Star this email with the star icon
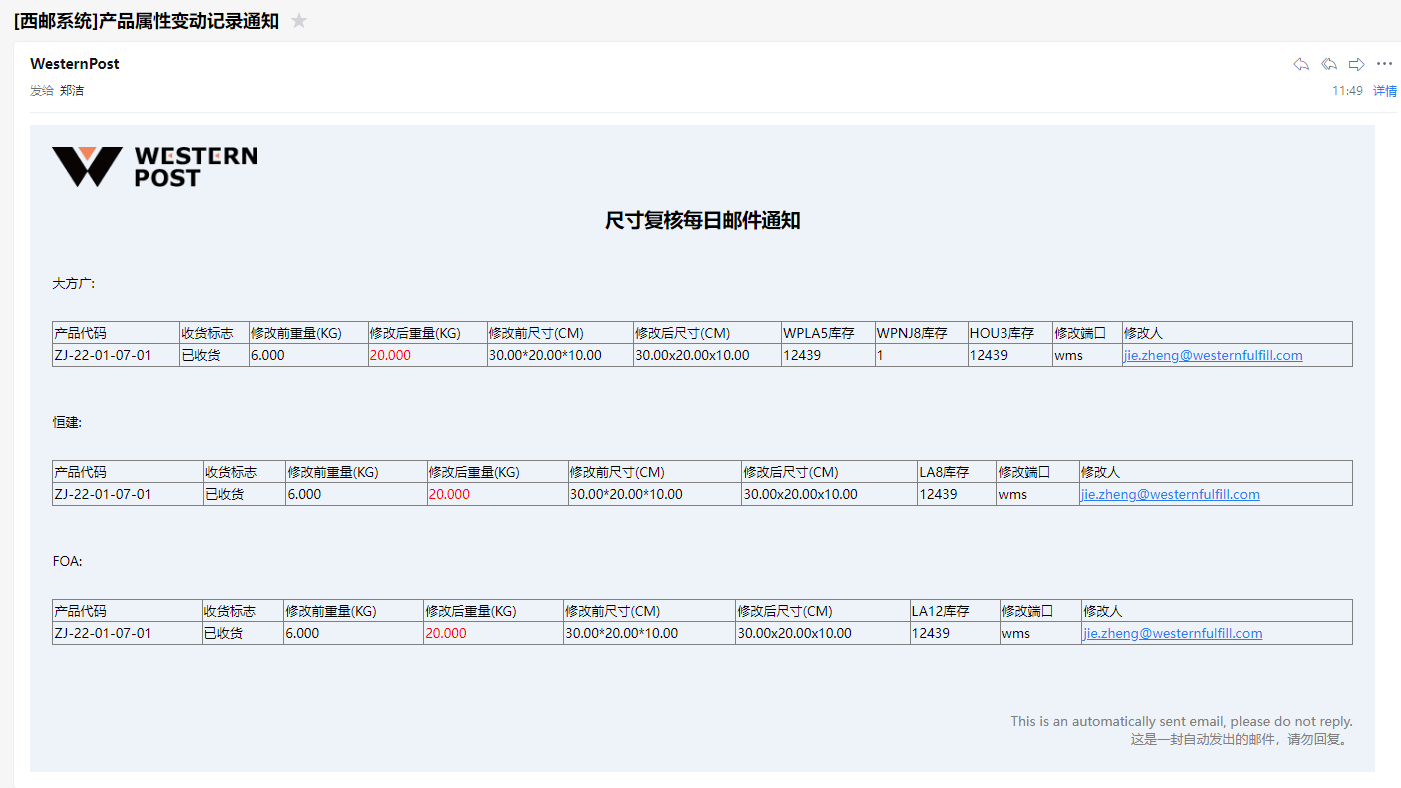Image resolution: width=1401 pixels, height=788 pixels. [299, 21]
